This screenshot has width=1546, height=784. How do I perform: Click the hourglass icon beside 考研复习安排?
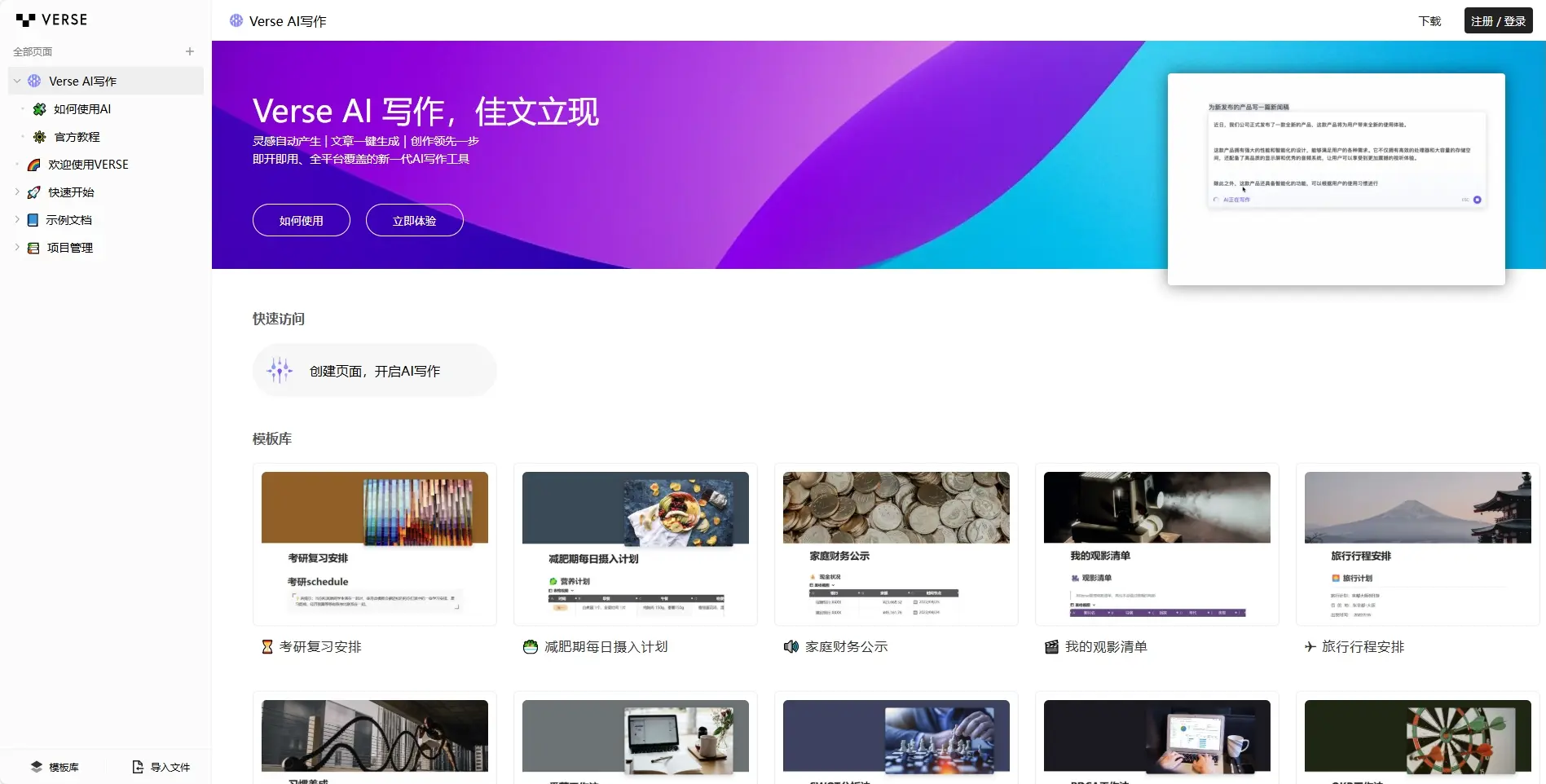pos(266,647)
